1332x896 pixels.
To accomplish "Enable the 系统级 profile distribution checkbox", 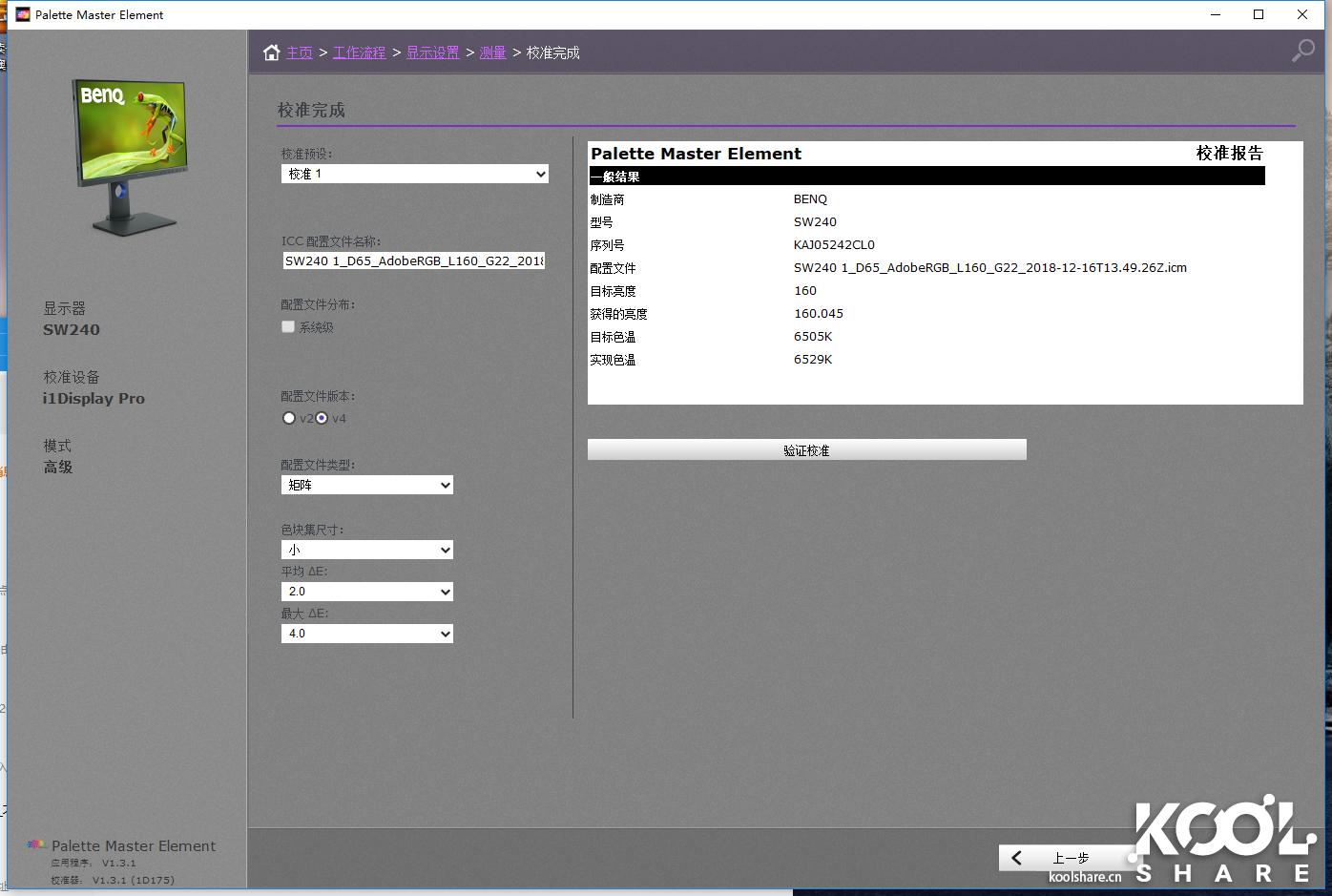I will click(x=287, y=326).
